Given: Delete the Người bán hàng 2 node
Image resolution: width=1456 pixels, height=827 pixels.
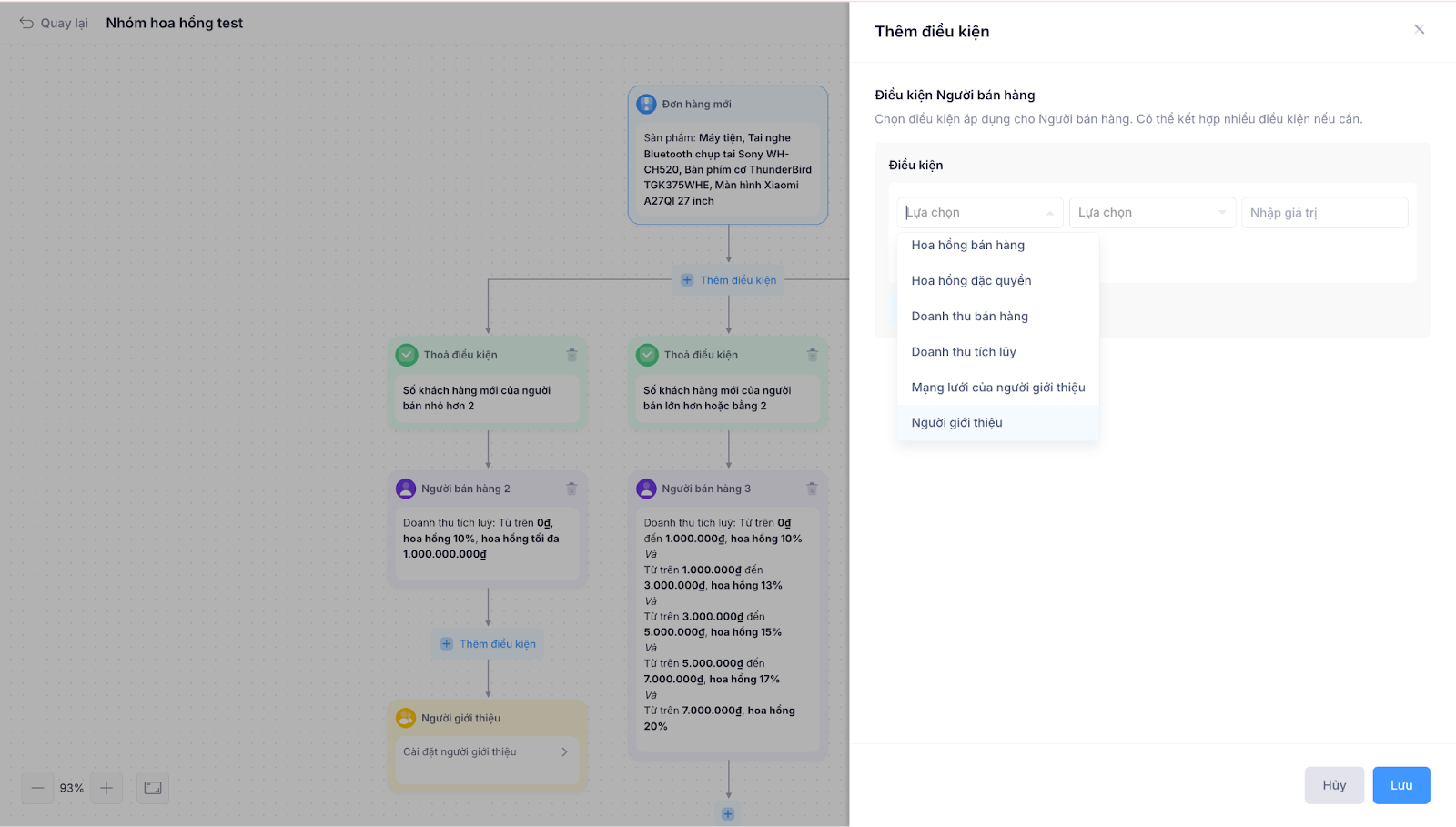Looking at the screenshot, I should (x=571, y=489).
